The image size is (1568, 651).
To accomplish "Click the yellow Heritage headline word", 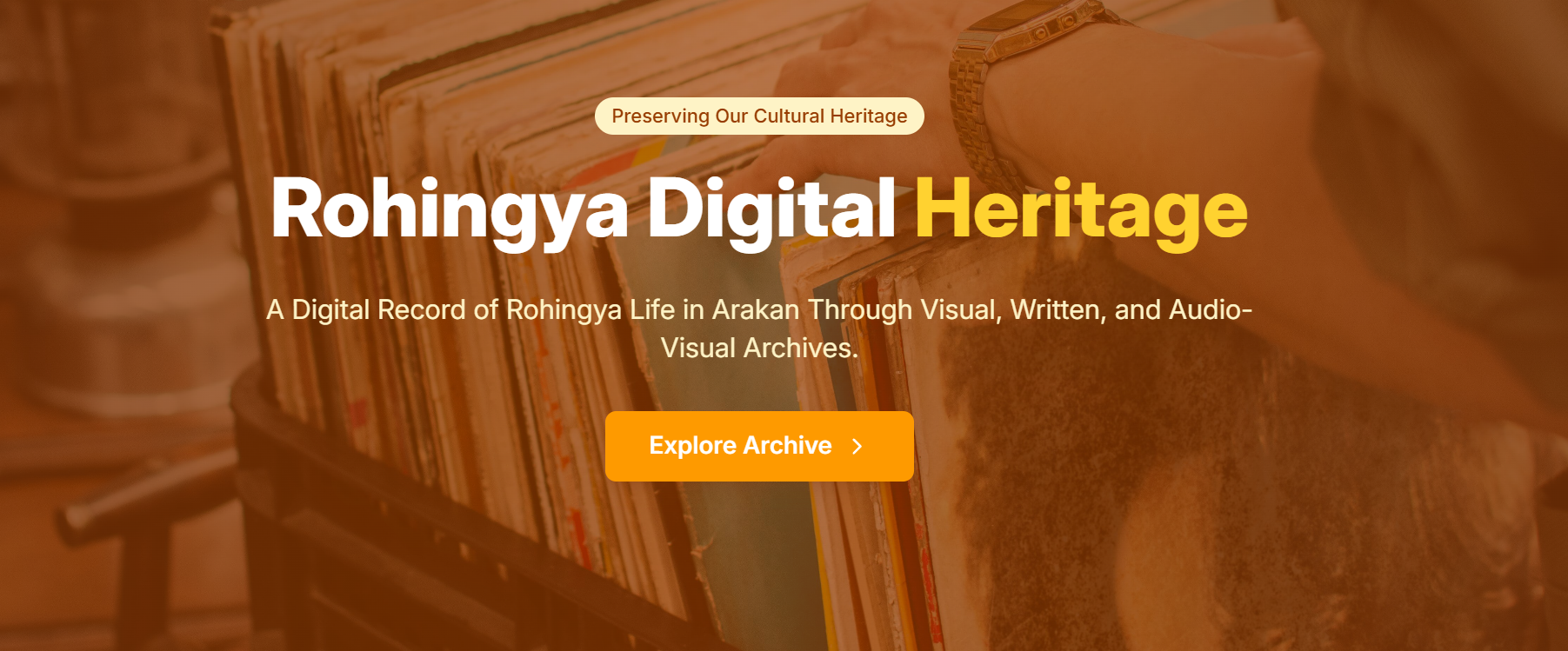I will 1082,209.
